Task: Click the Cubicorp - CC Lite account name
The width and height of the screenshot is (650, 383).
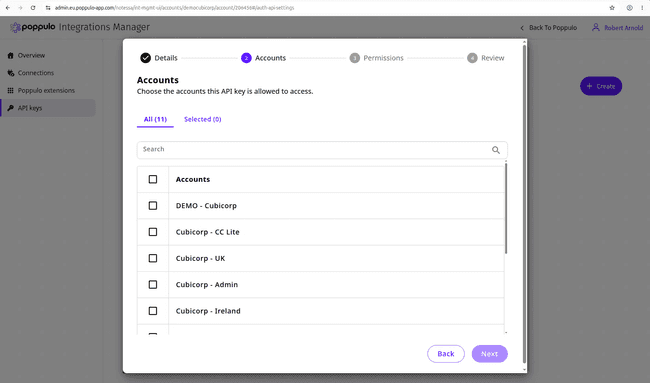Action: (207, 232)
